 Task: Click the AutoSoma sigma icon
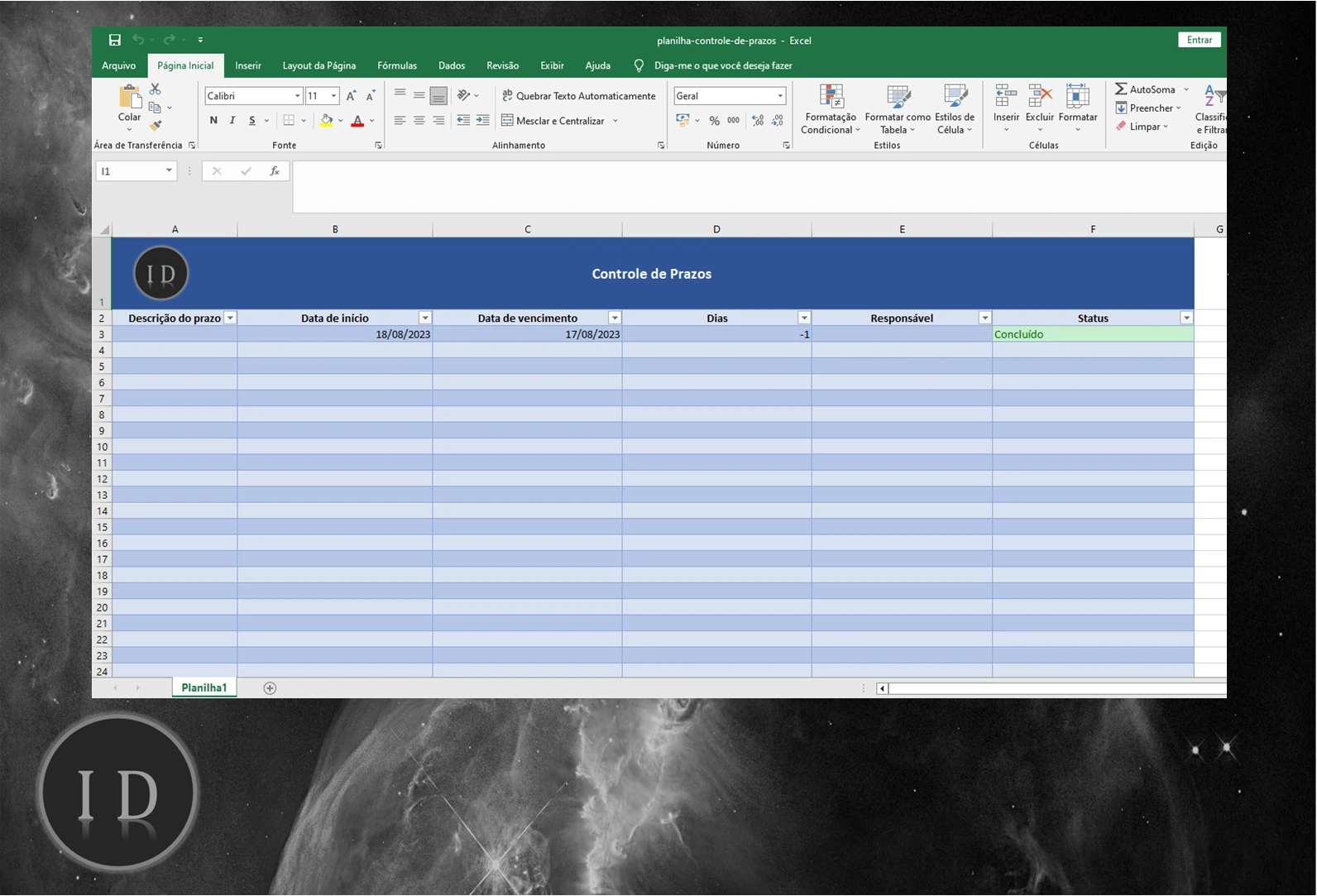click(x=1121, y=89)
